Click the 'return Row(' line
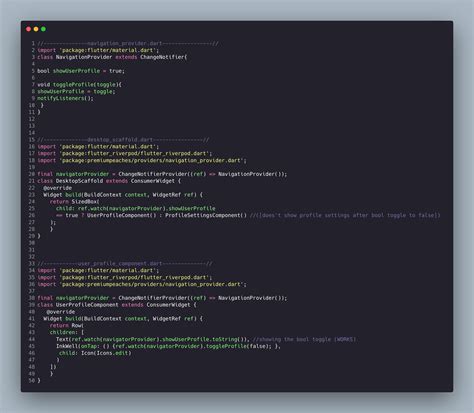Image resolution: width=474 pixels, height=413 pixels. tap(67, 326)
